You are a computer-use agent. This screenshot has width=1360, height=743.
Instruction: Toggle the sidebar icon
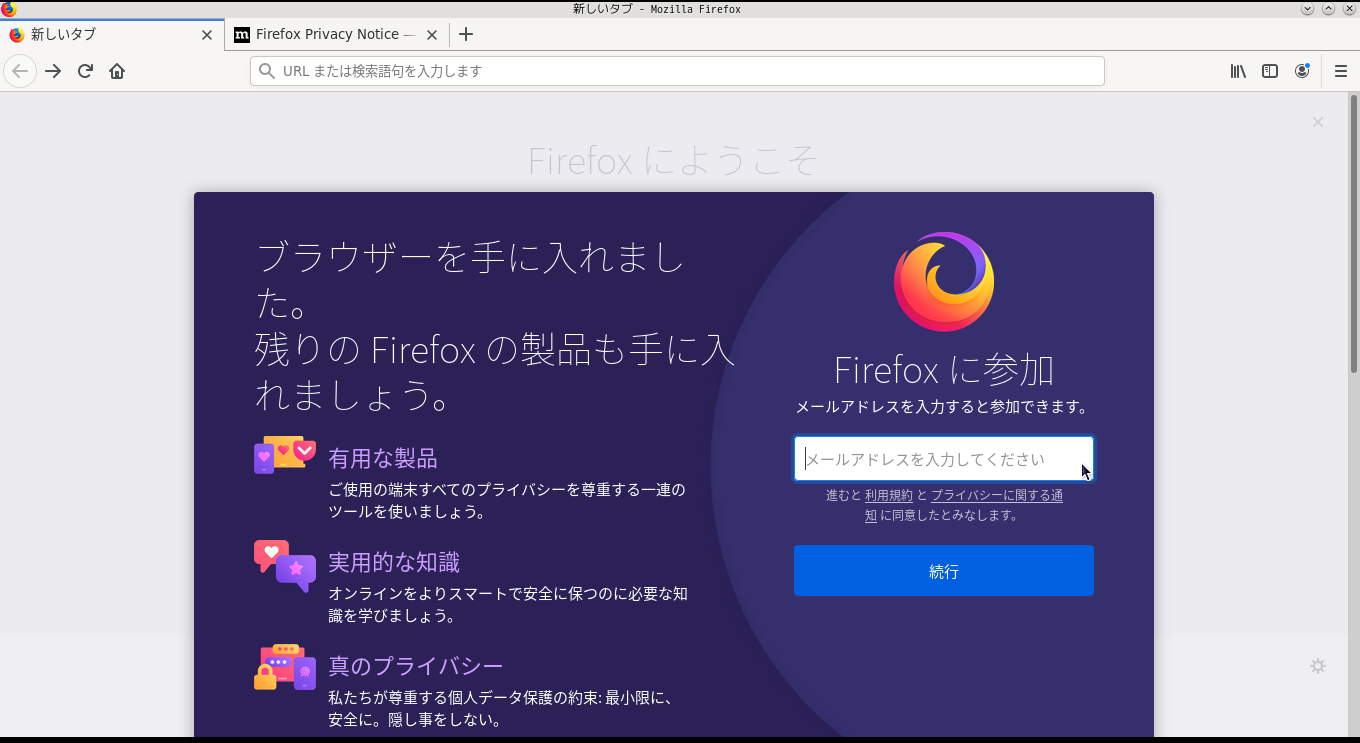pyautogui.click(x=1270, y=71)
